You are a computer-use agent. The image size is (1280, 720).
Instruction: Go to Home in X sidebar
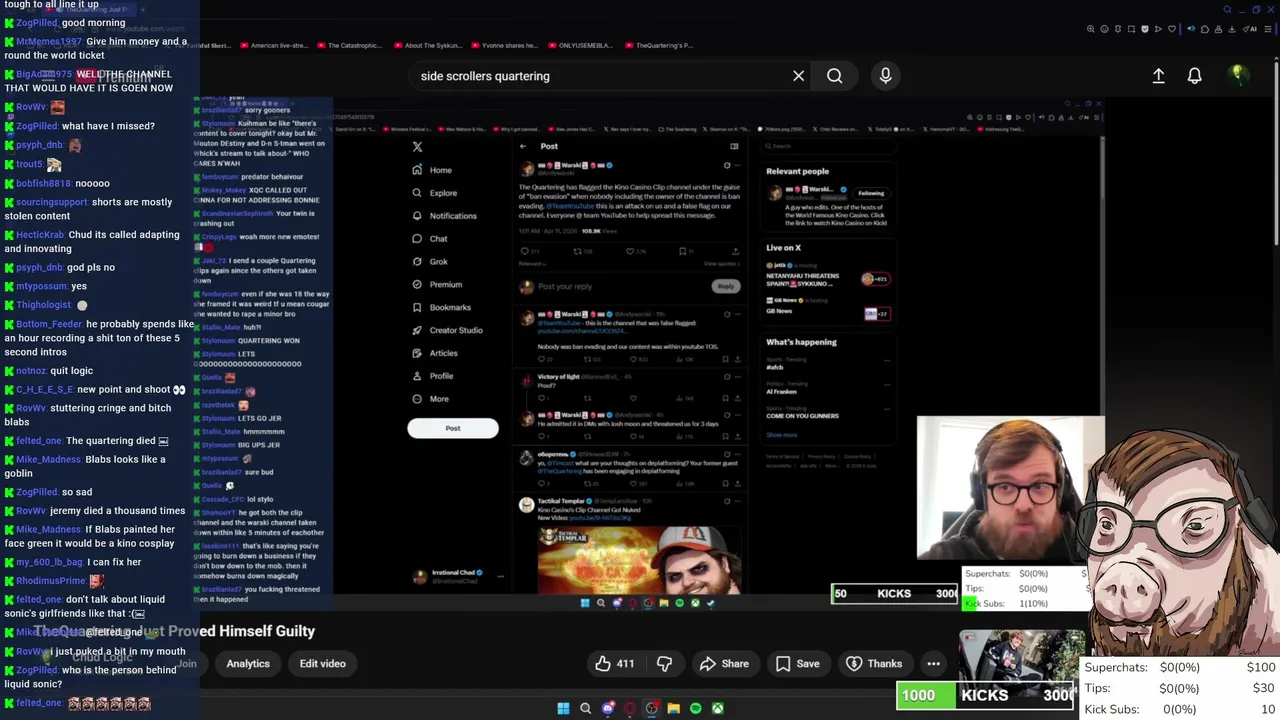pyautogui.click(x=432, y=170)
